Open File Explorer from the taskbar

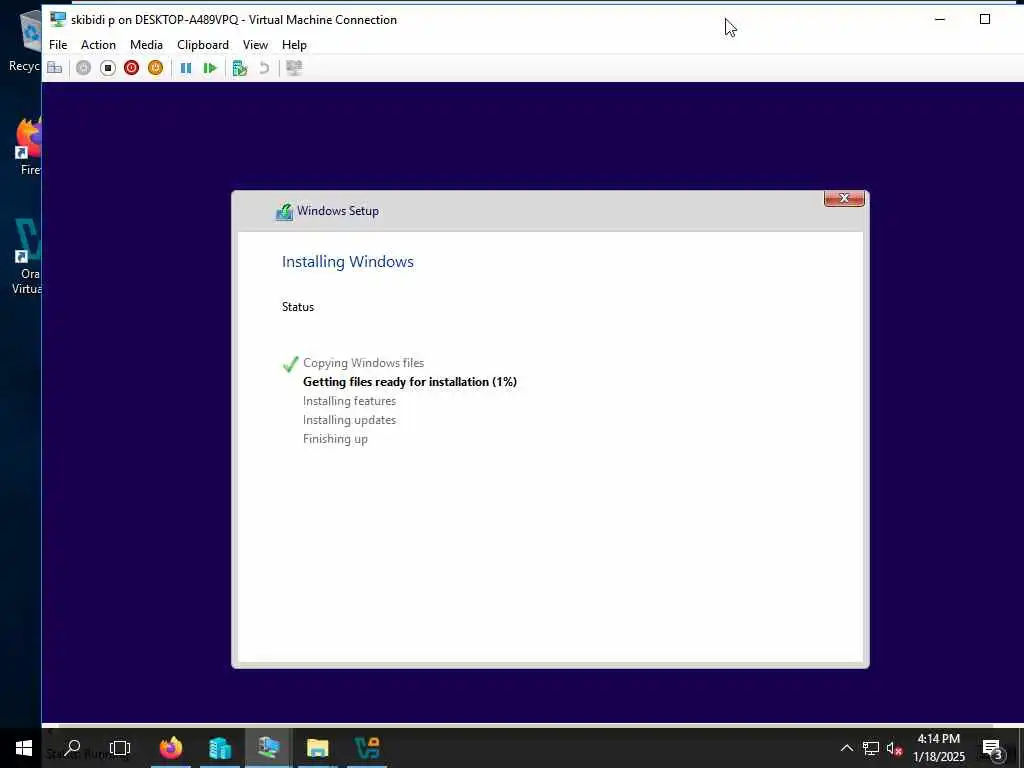(x=317, y=748)
